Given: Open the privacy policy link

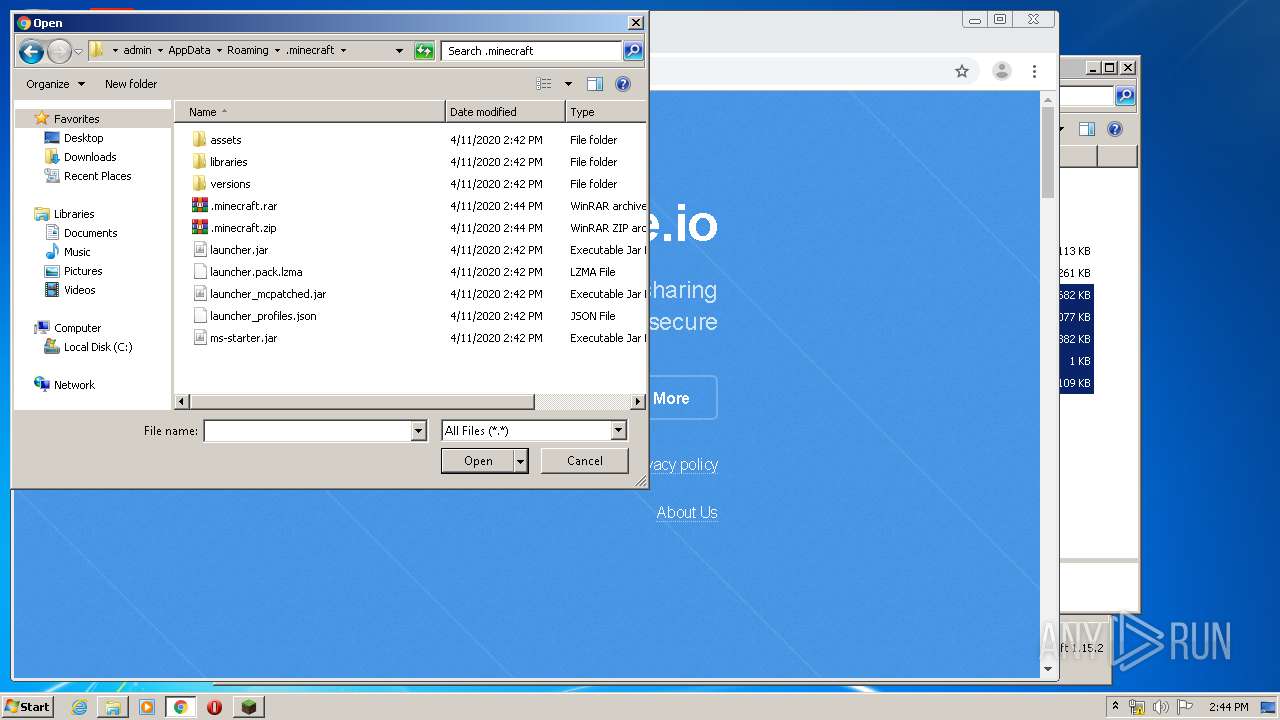Looking at the screenshot, I should tap(683, 464).
